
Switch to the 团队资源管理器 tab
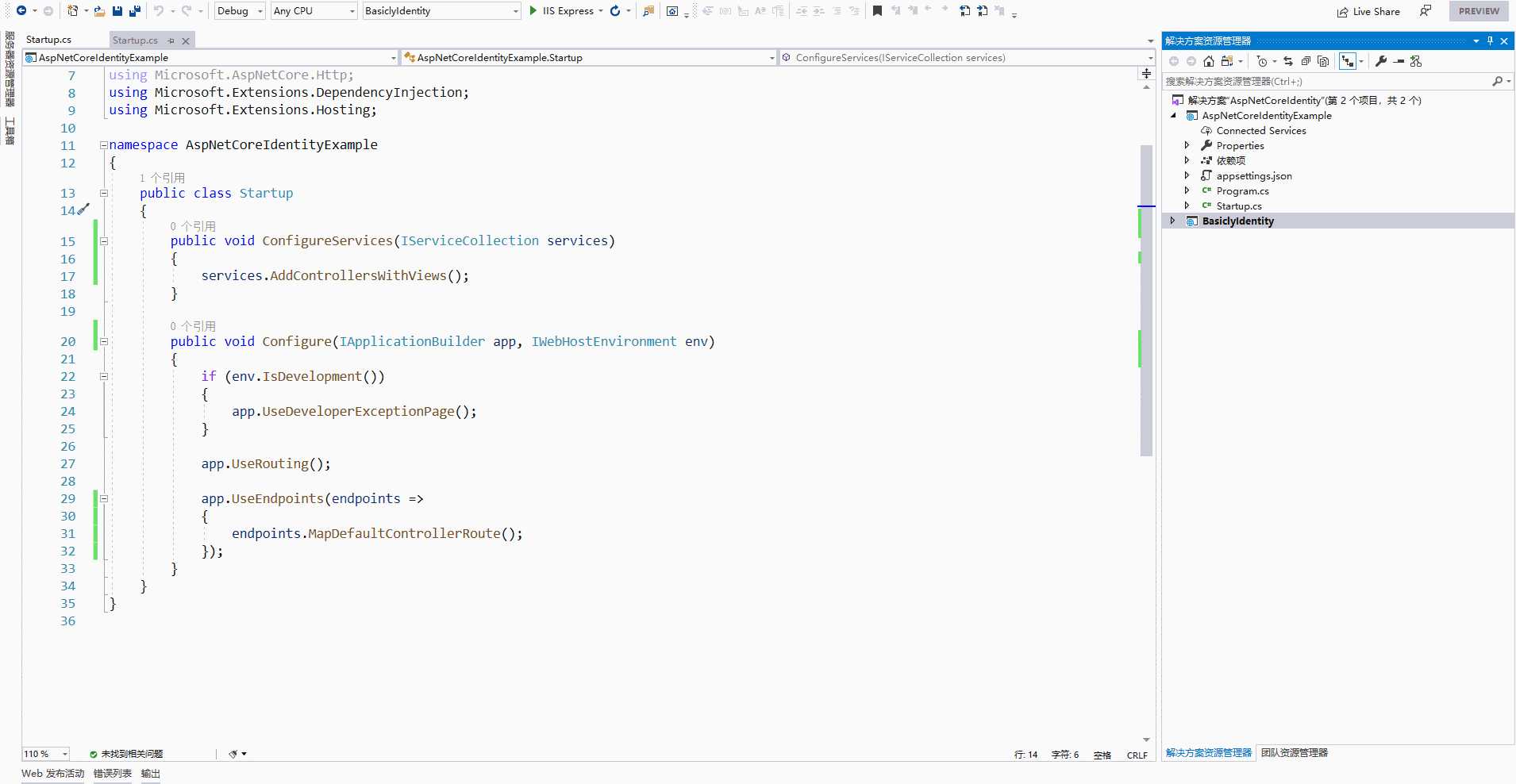1294,752
